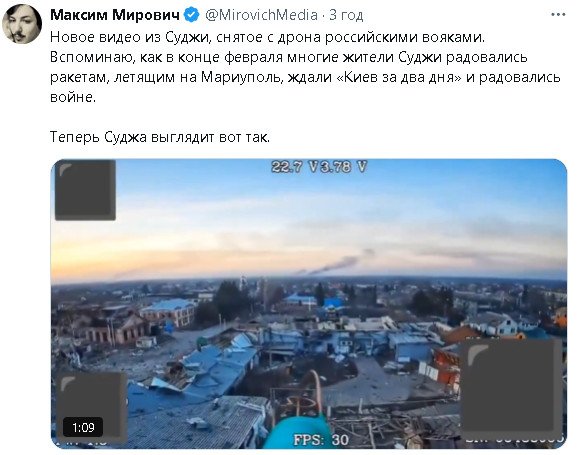Click the blue verified checkmark badge
The height and width of the screenshot is (455, 581).
(x=192, y=15)
